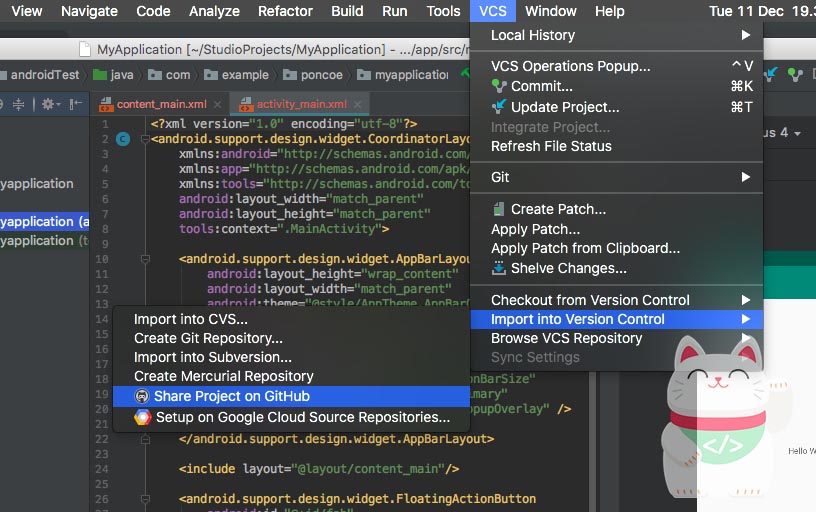The image size is (816, 512).
Task: Choose Apply Patch from Clipboard...
Action: pyautogui.click(x=617, y=249)
